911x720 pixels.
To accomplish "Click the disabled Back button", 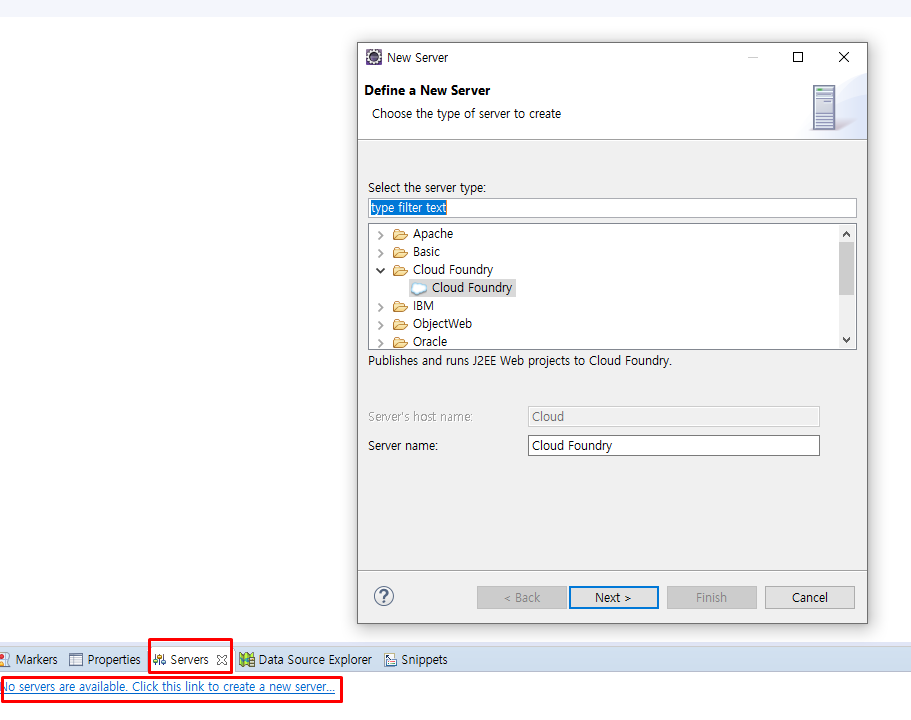I will click(522, 597).
